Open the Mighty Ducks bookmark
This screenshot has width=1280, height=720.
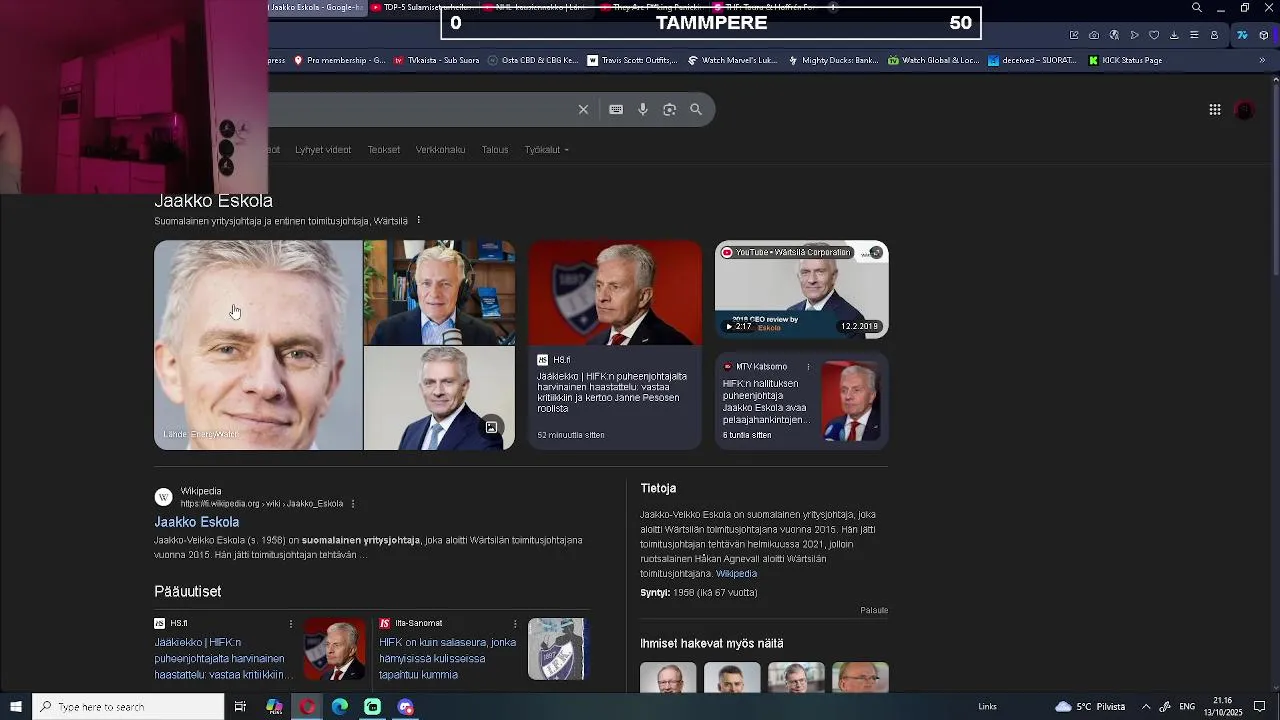point(833,60)
